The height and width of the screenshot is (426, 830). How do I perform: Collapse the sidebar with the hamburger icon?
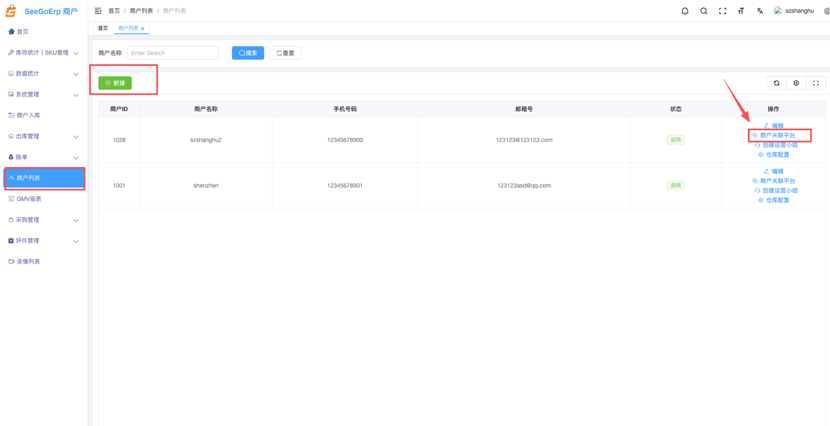[x=98, y=11]
